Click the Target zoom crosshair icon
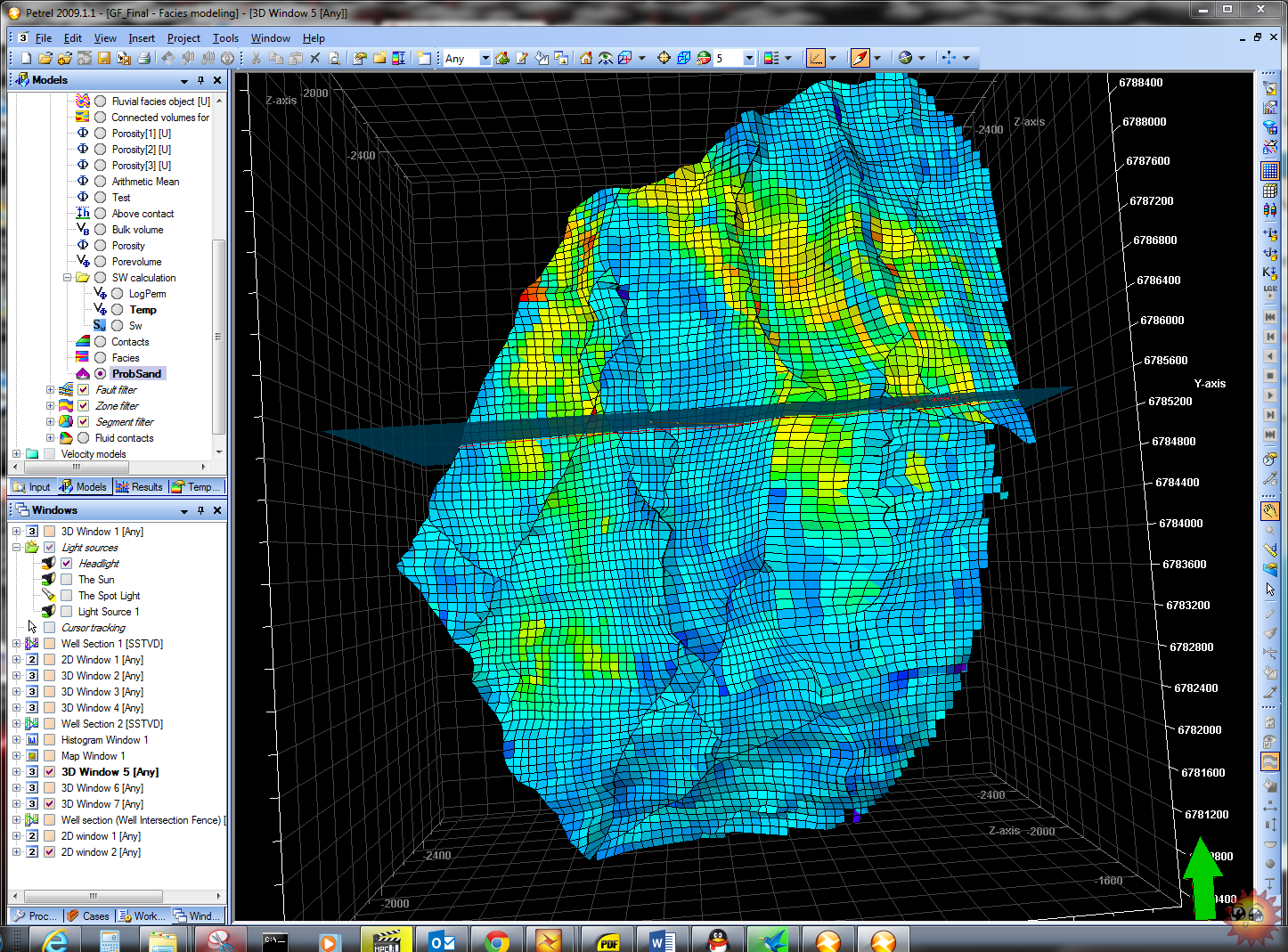The width and height of the screenshot is (1288, 952). [664, 58]
